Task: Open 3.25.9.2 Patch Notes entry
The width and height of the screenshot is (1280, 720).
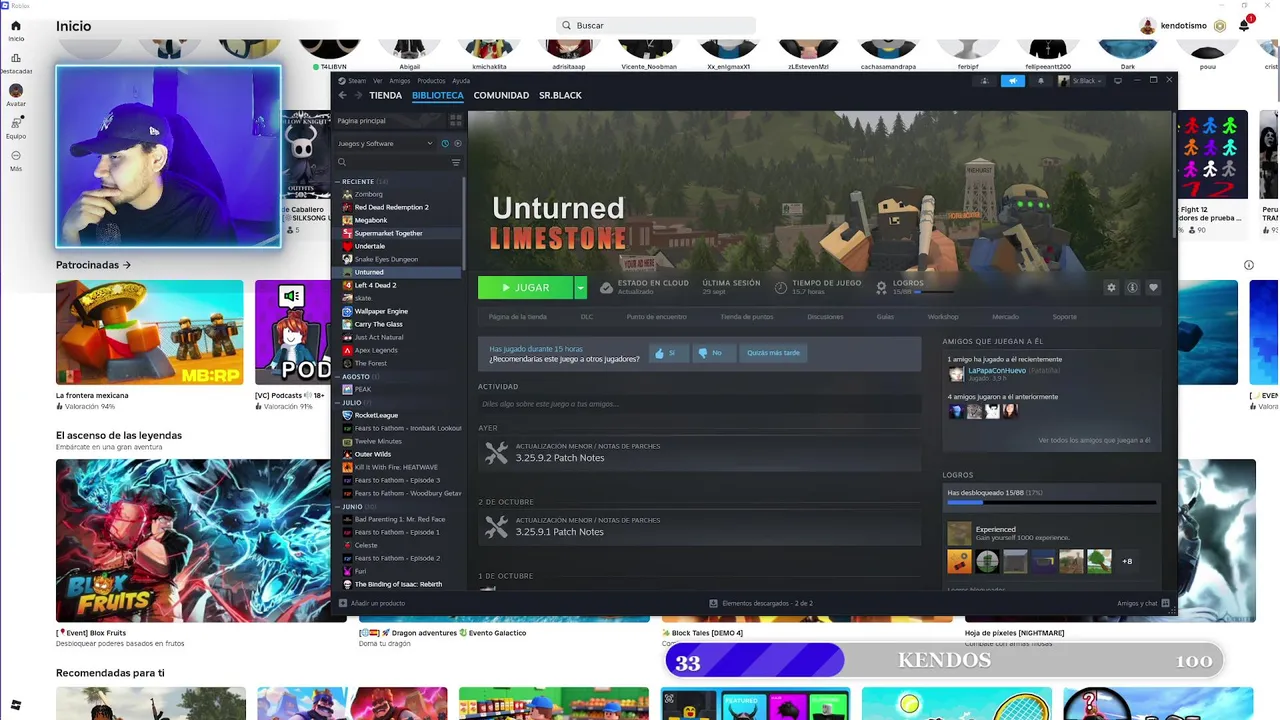Action: point(699,453)
